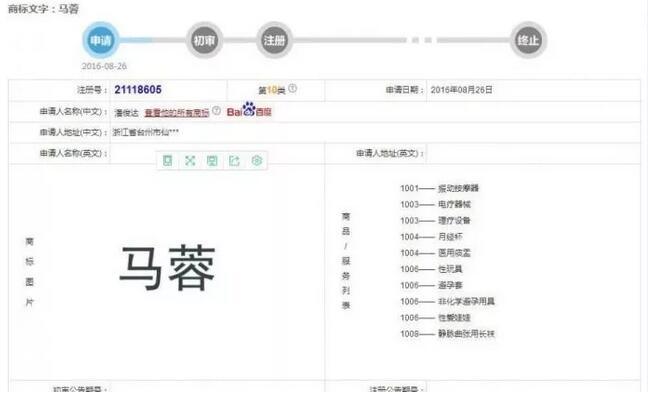Click the help icon beside 第10类
This screenshot has height=418, width=648.
[293, 89]
